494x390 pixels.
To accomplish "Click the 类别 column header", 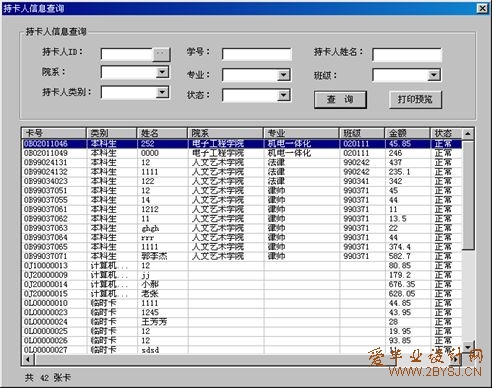I will coord(112,133).
